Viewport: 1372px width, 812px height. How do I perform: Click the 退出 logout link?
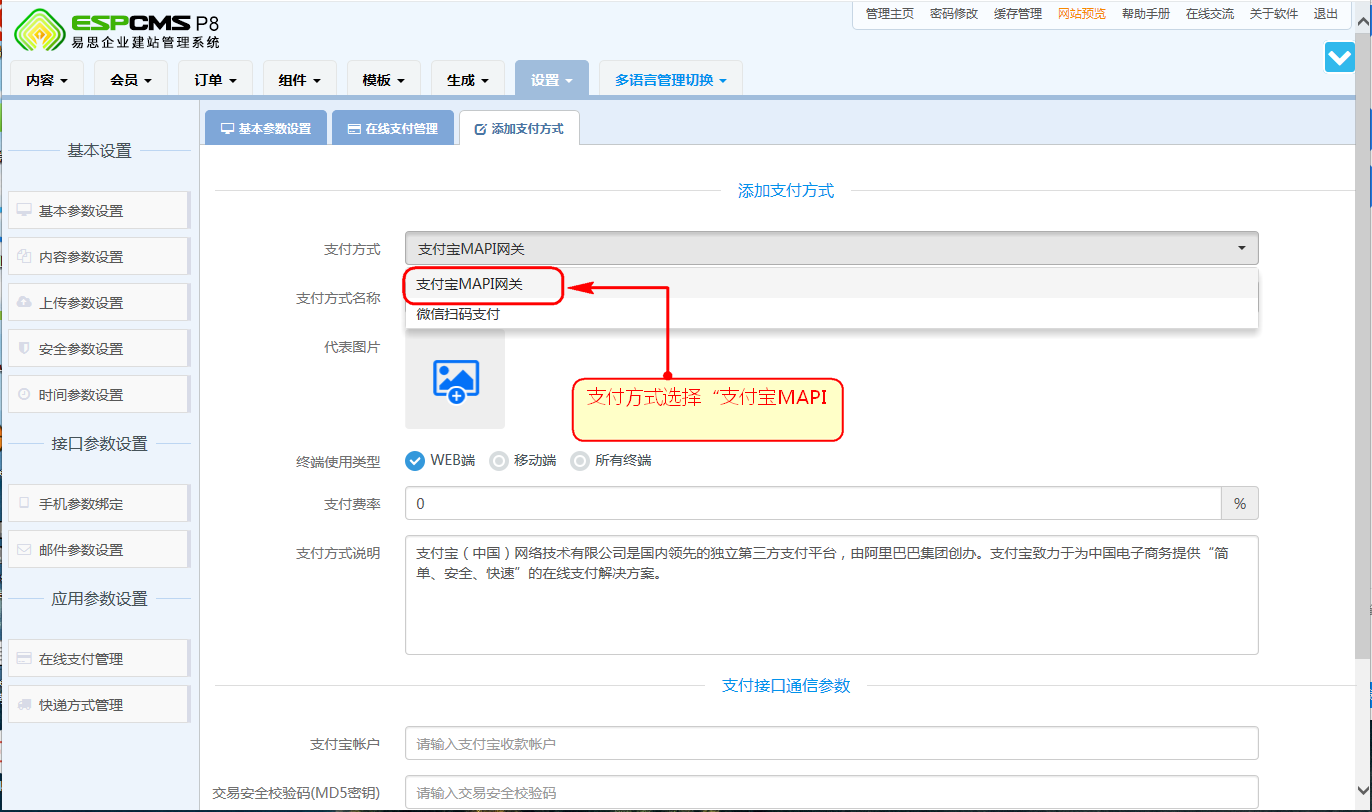pos(1326,14)
